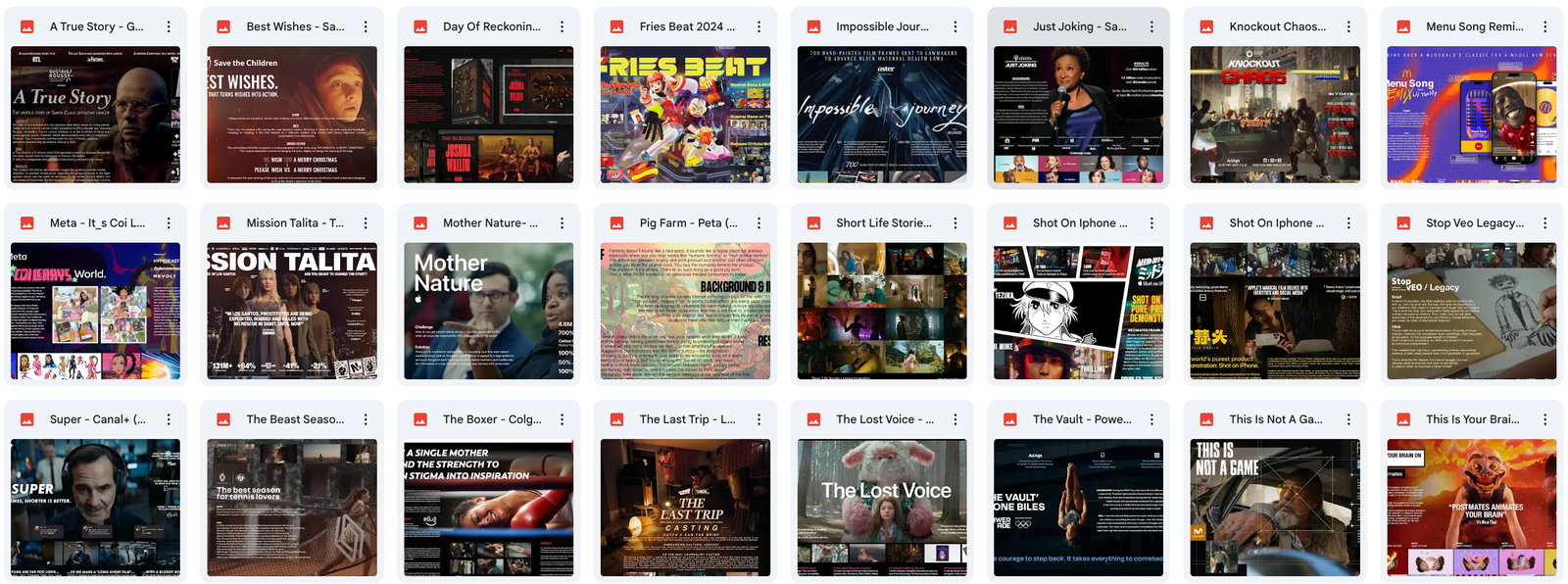Open three-dot menu for Short Life Stories file
The width and height of the screenshot is (1568, 584).
(955, 222)
